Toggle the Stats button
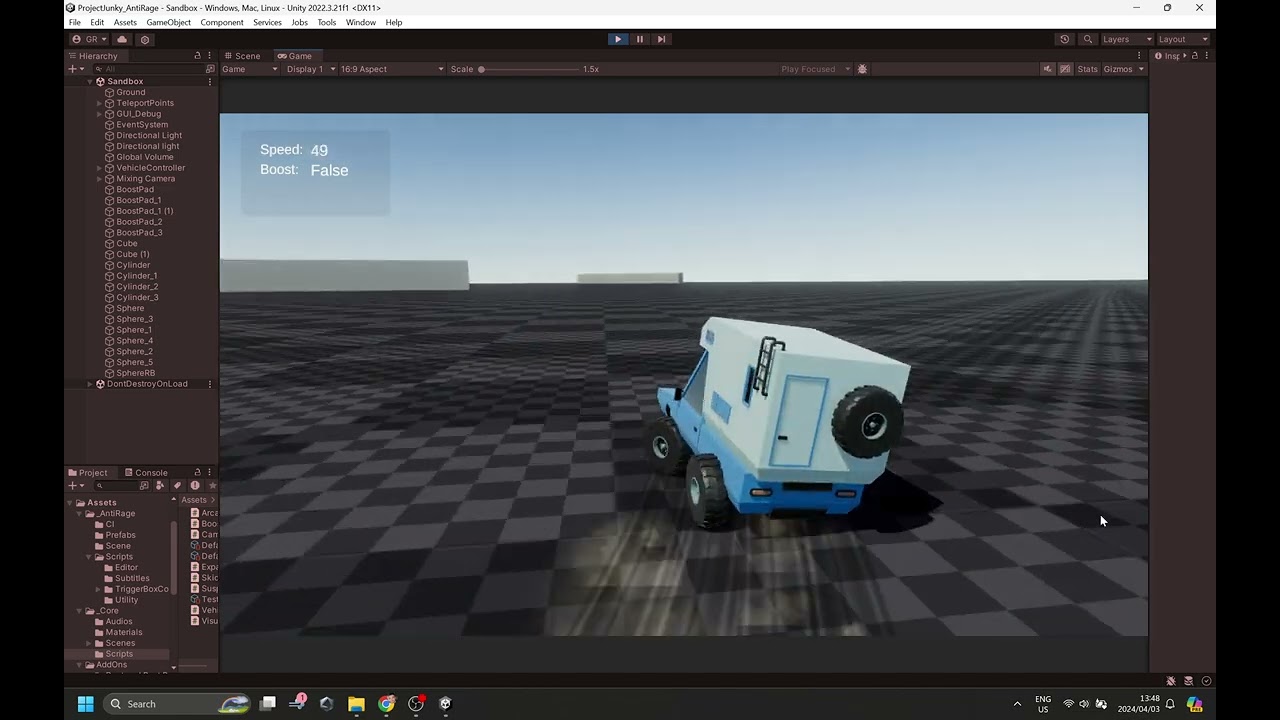 pyautogui.click(x=1087, y=69)
